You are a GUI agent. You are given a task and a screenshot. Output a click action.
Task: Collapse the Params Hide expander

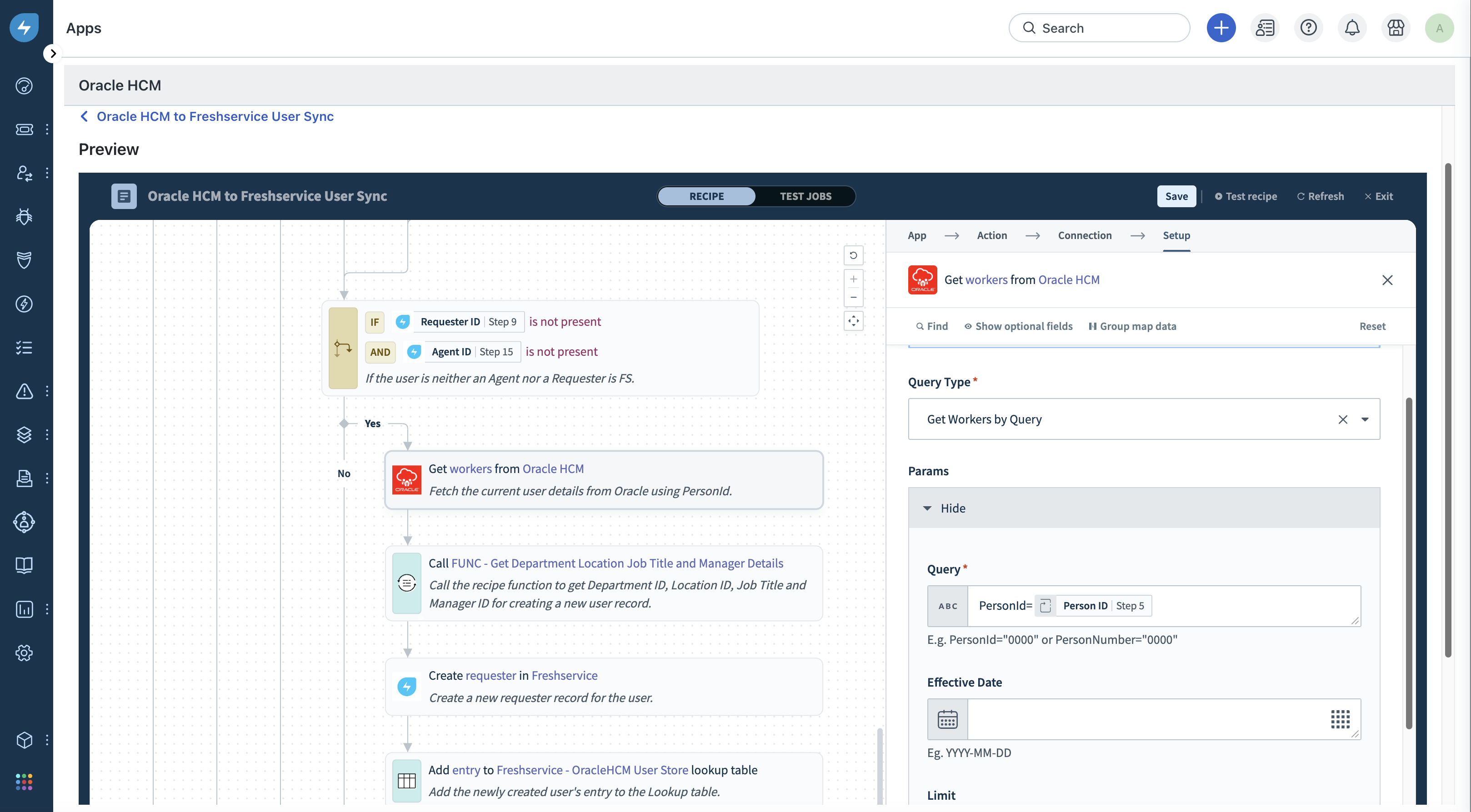point(945,508)
